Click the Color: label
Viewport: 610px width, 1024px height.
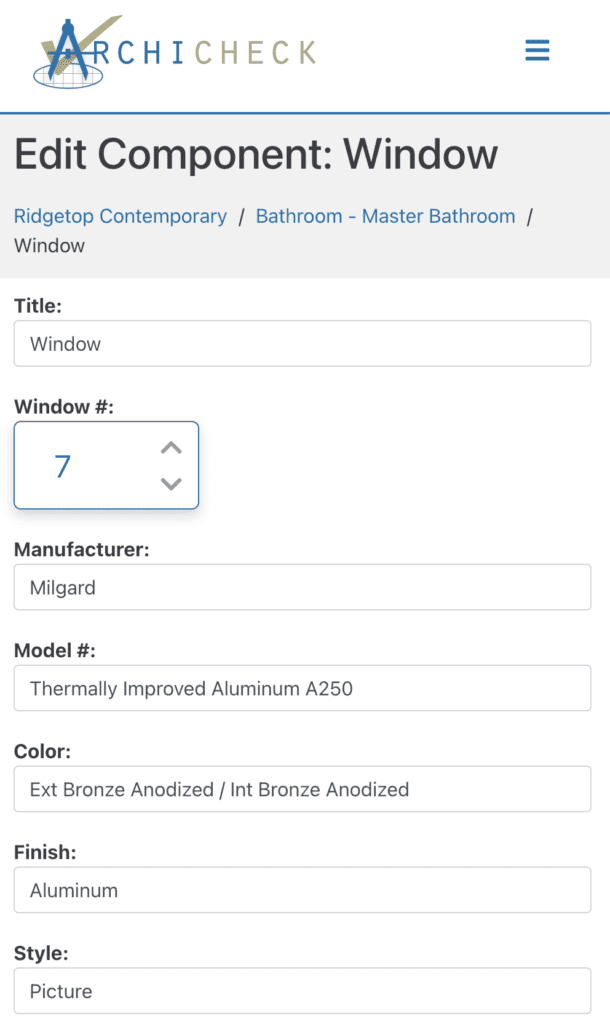tap(43, 751)
